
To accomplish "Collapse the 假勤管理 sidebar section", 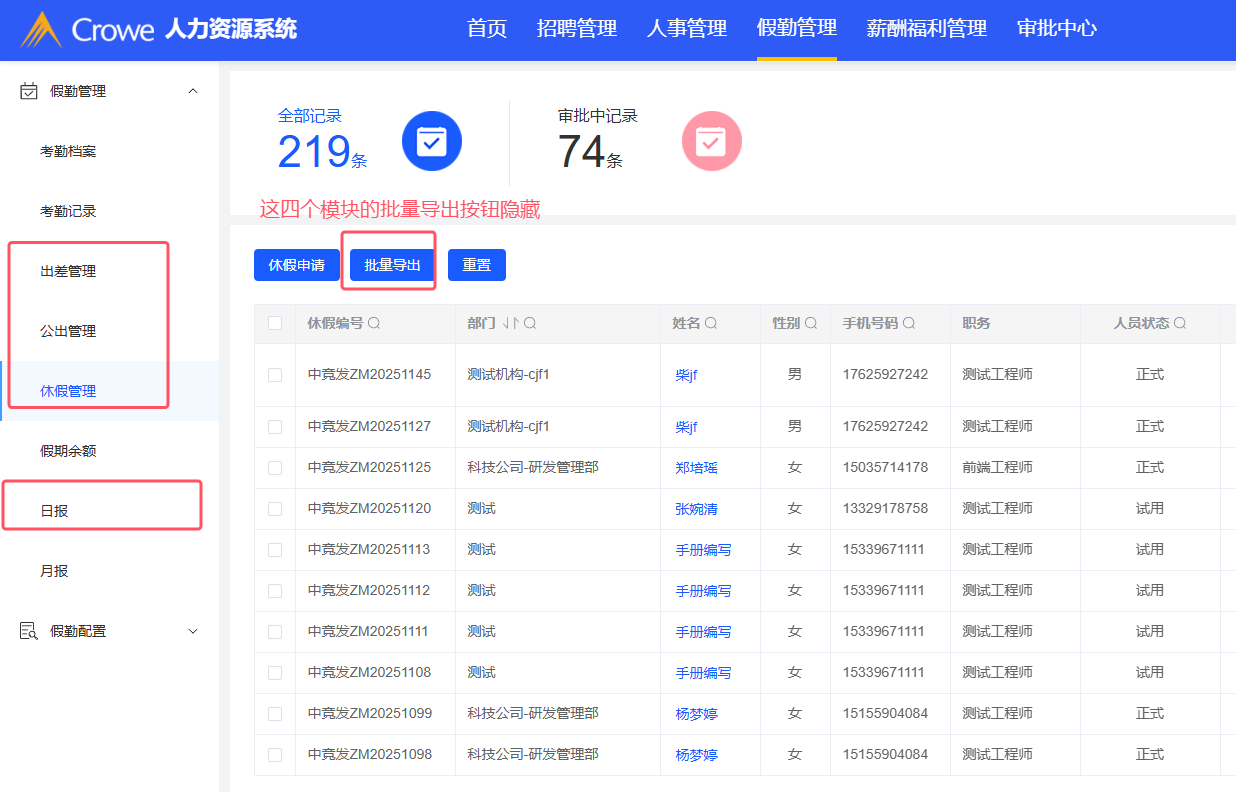I will pyautogui.click(x=193, y=91).
